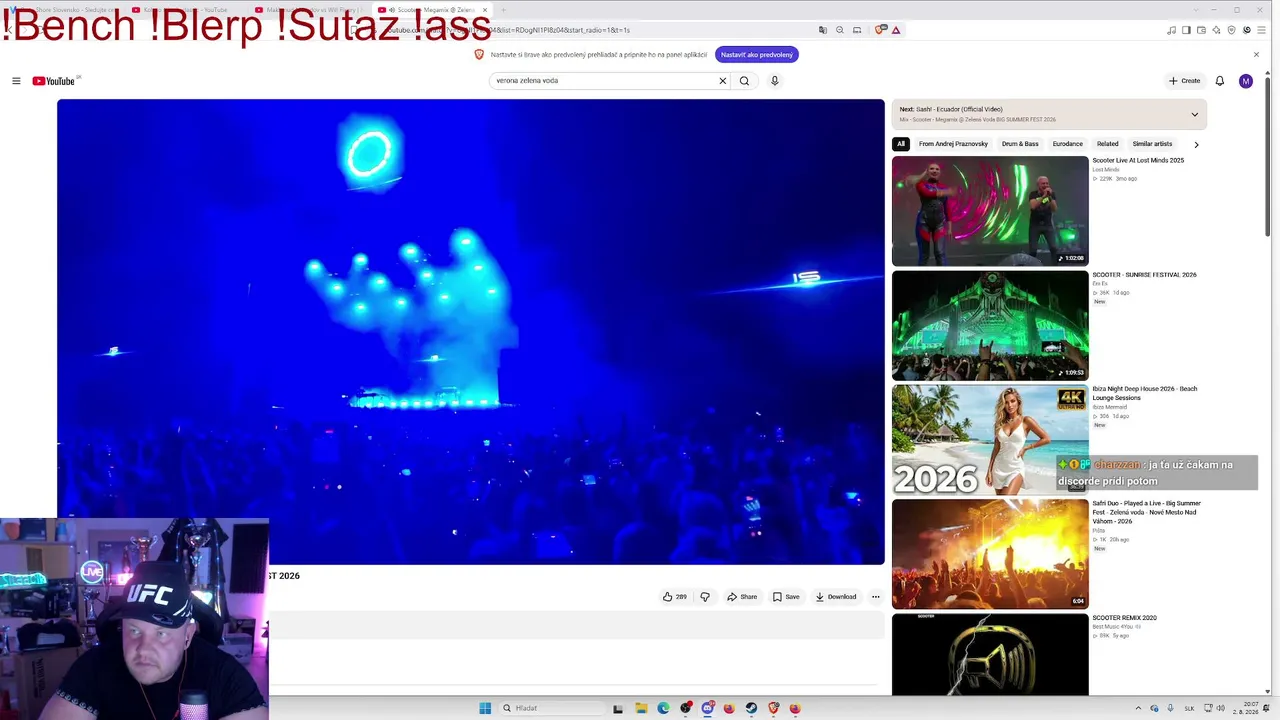The image size is (1280, 720).
Task: Download the video
Action: pyautogui.click(x=836, y=597)
